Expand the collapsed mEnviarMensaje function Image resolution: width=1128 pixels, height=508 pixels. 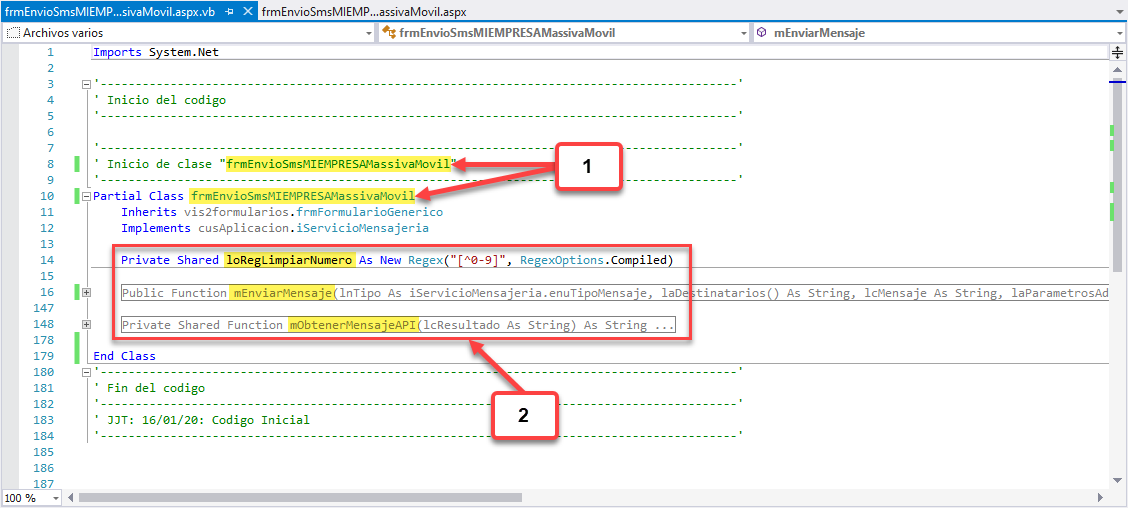coord(86,292)
